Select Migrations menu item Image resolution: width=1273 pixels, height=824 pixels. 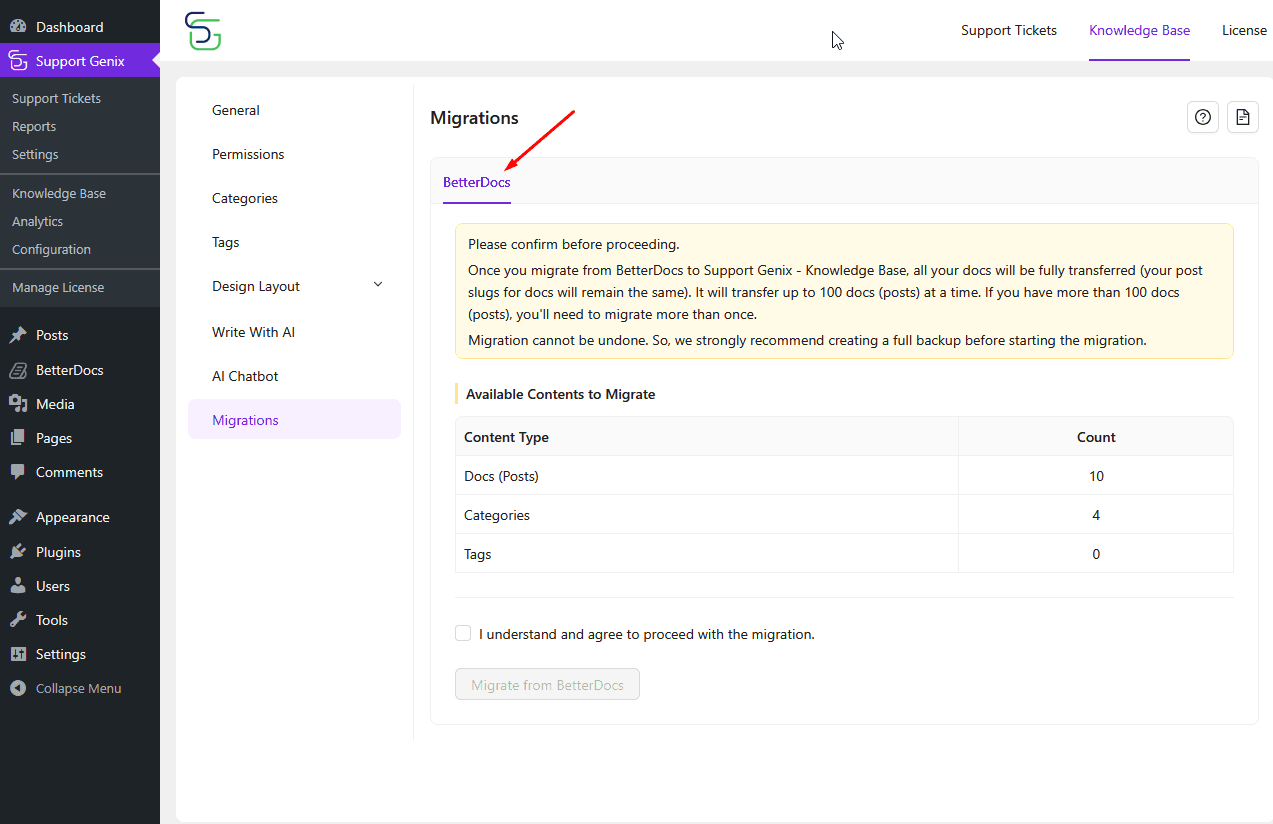[294, 420]
